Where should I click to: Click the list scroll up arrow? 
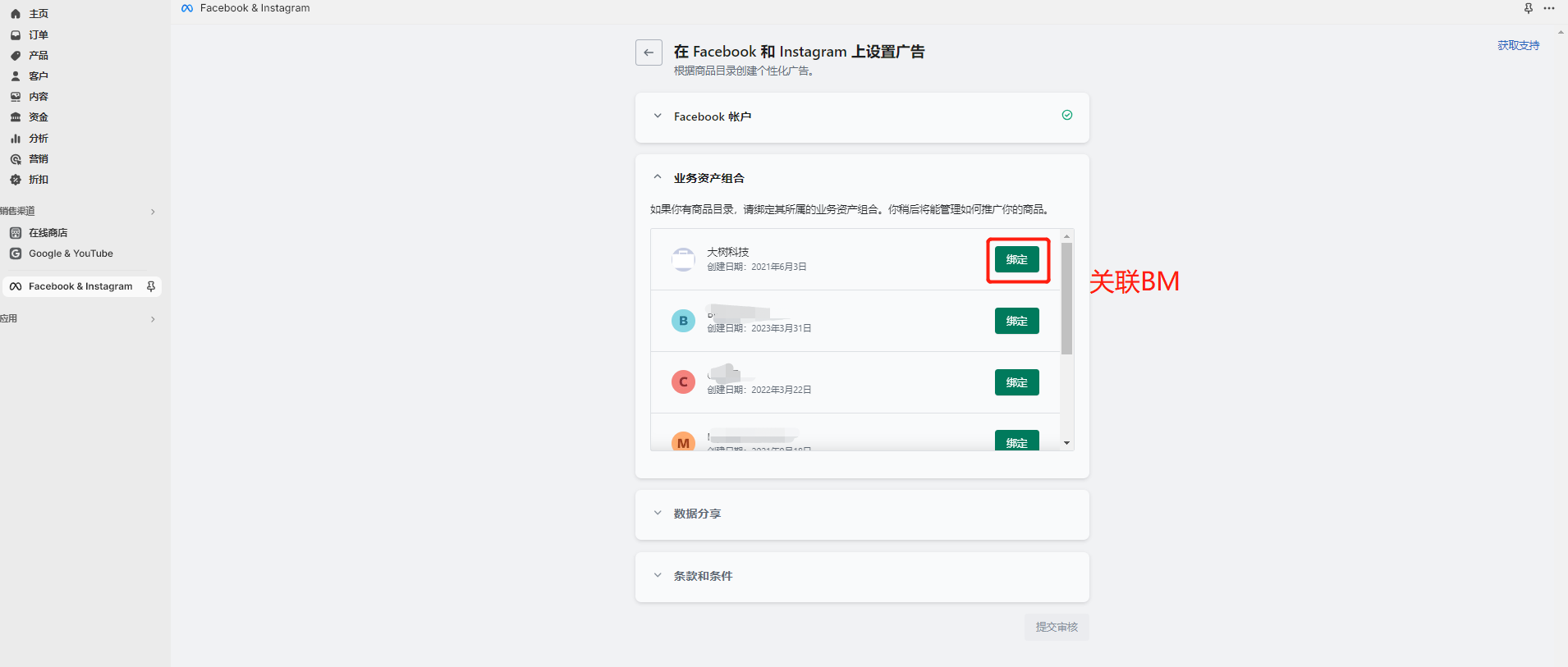[1067, 236]
